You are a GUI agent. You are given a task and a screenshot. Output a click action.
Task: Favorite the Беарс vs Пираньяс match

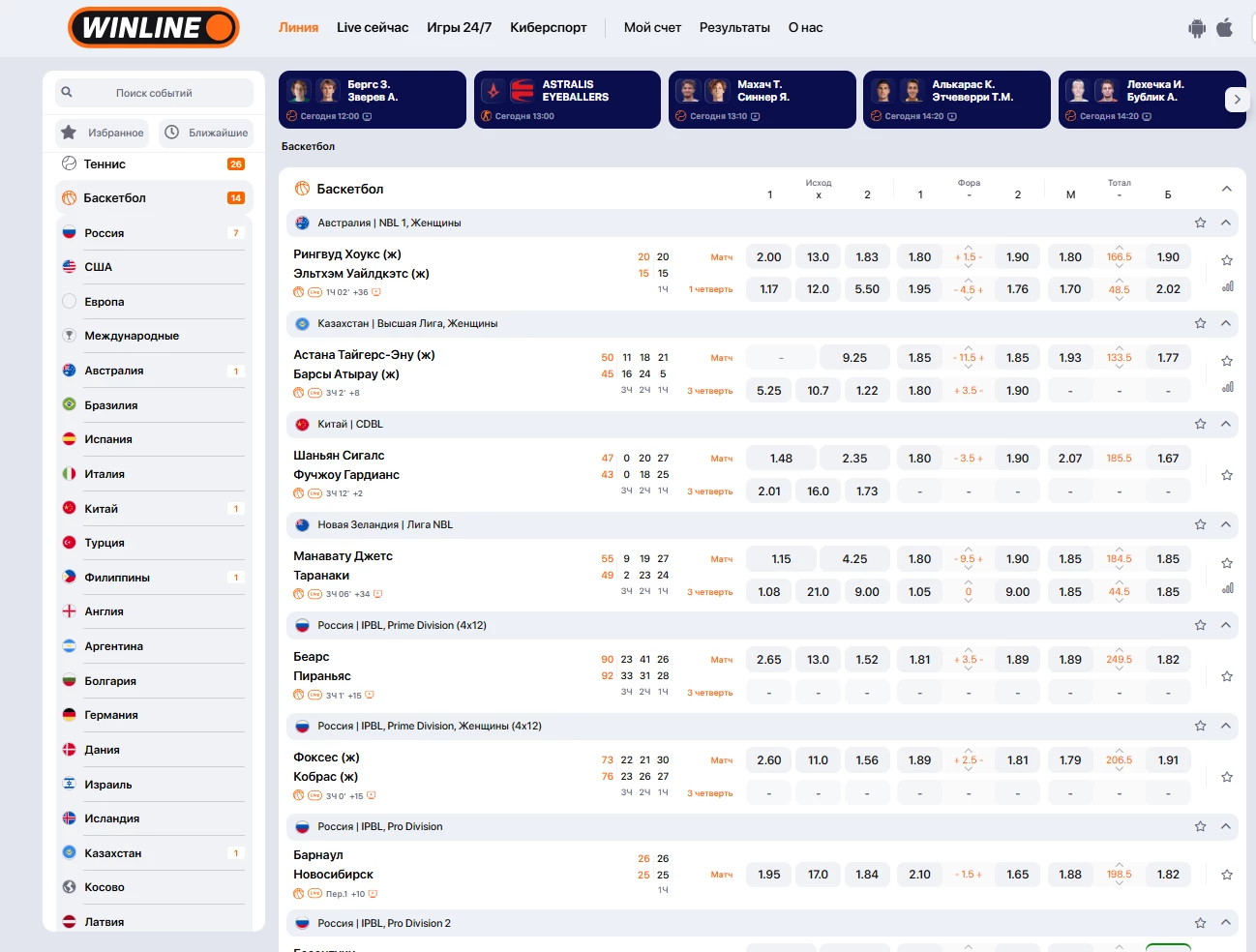point(1227,676)
